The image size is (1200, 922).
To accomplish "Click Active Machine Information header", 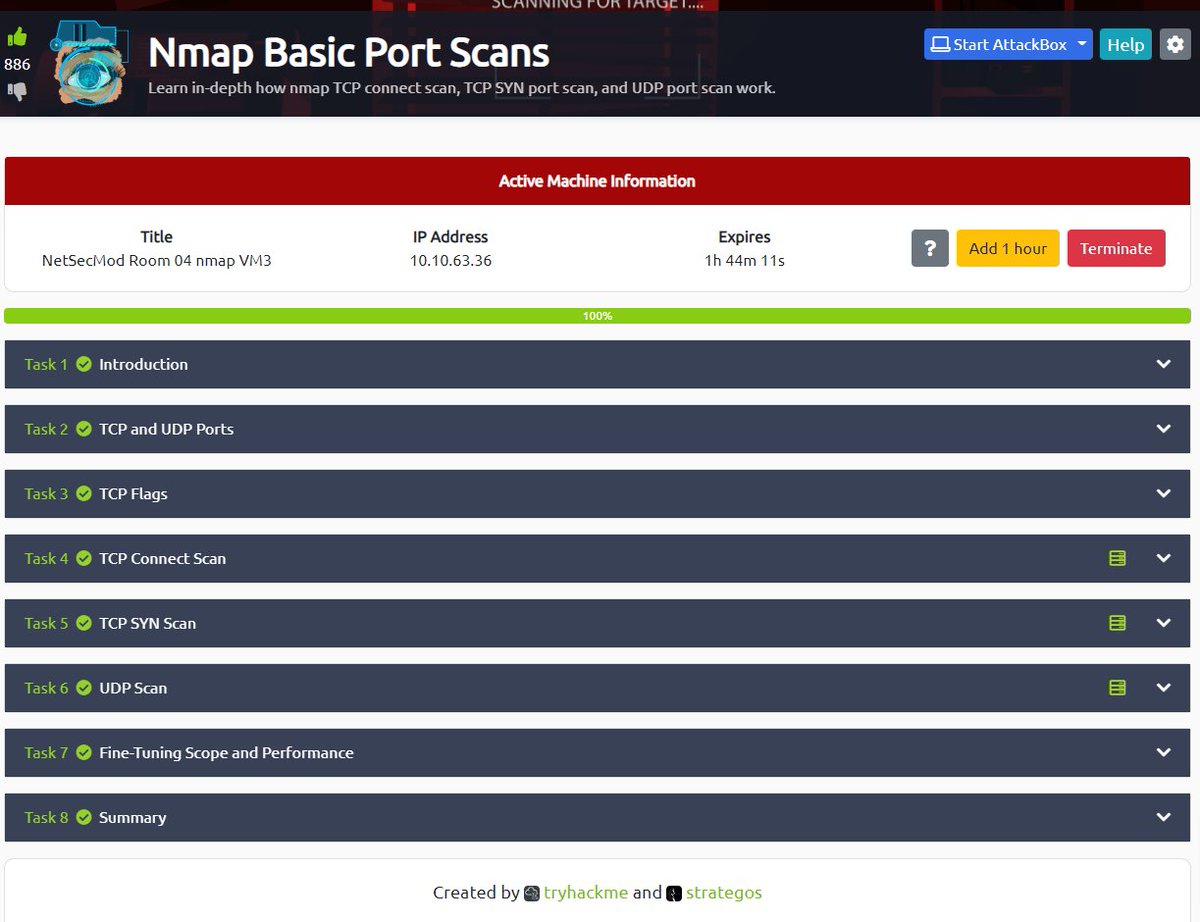I will click(597, 181).
